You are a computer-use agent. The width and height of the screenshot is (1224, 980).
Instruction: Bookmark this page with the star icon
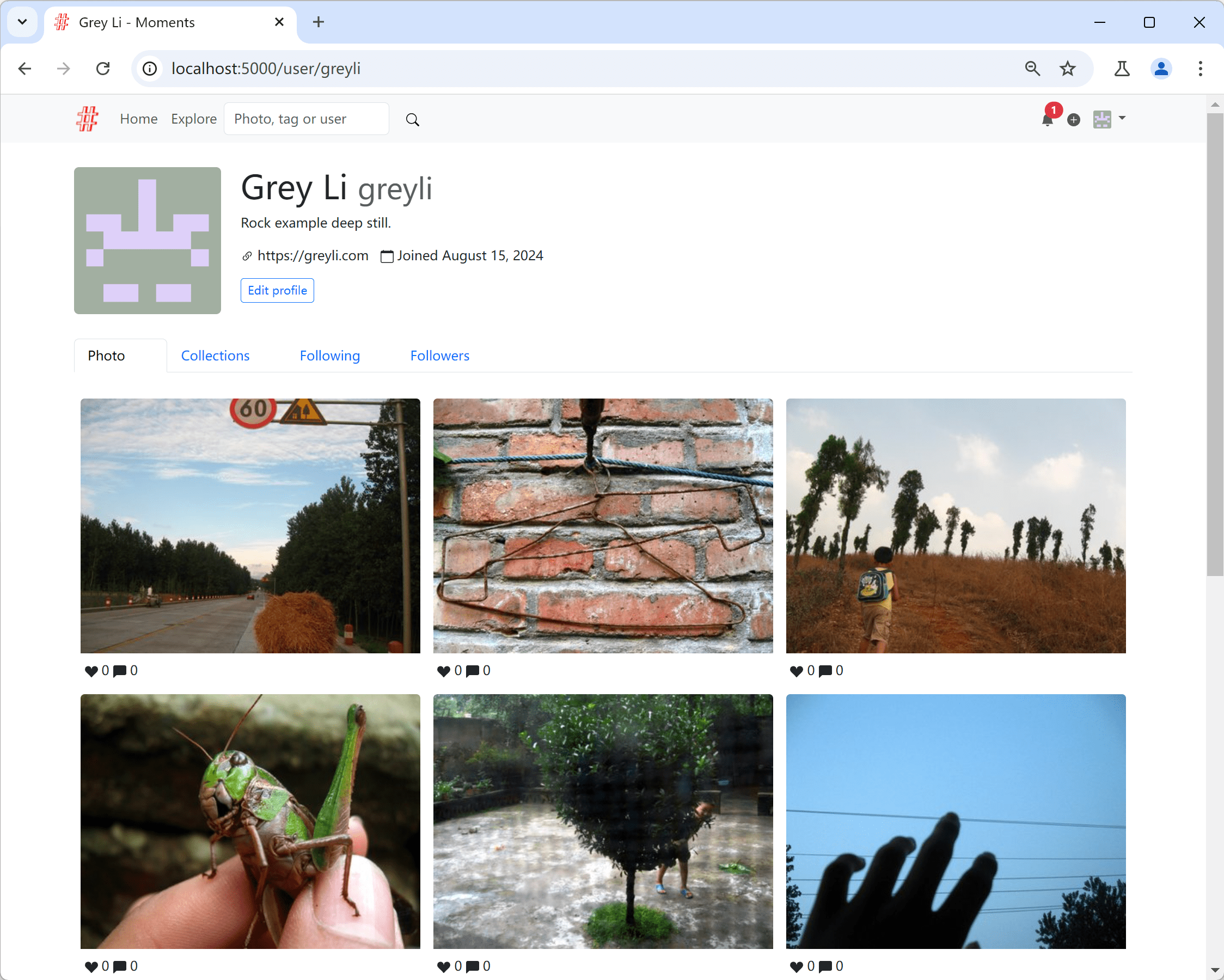1067,69
